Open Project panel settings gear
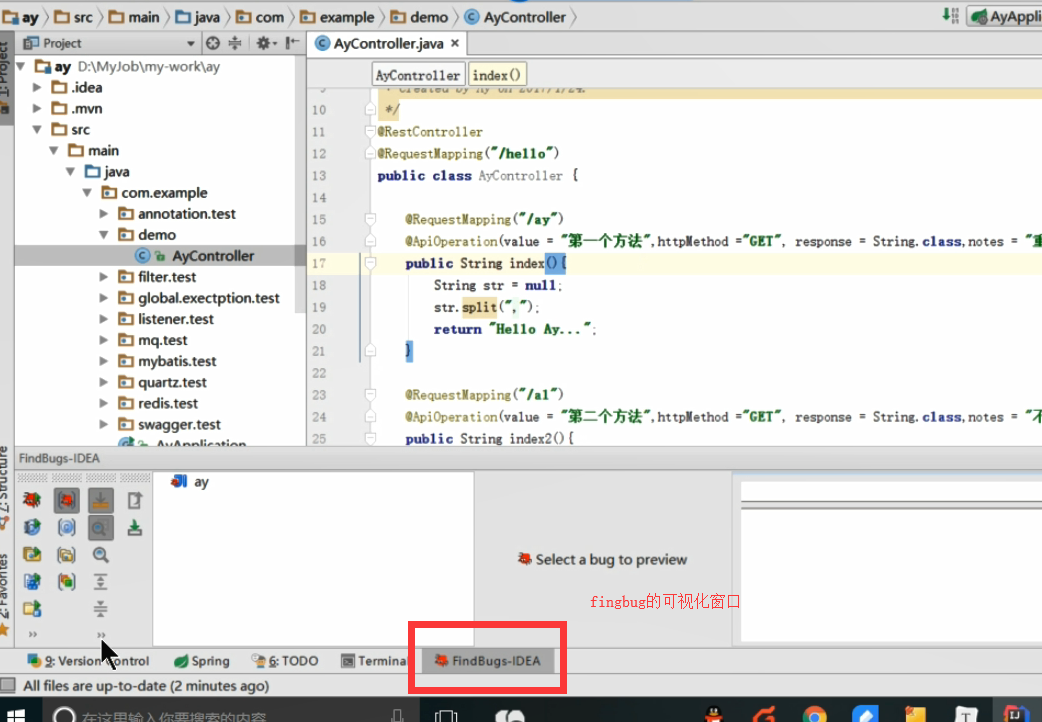 (x=266, y=43)
